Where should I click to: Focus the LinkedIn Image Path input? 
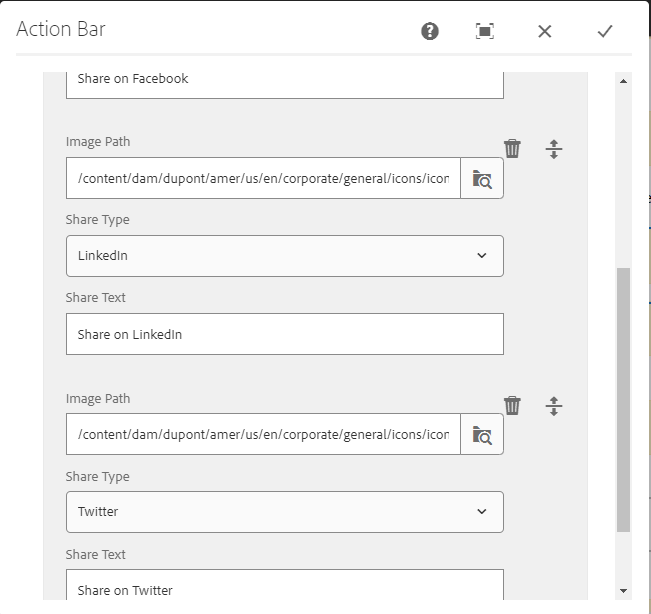point(263,179)
